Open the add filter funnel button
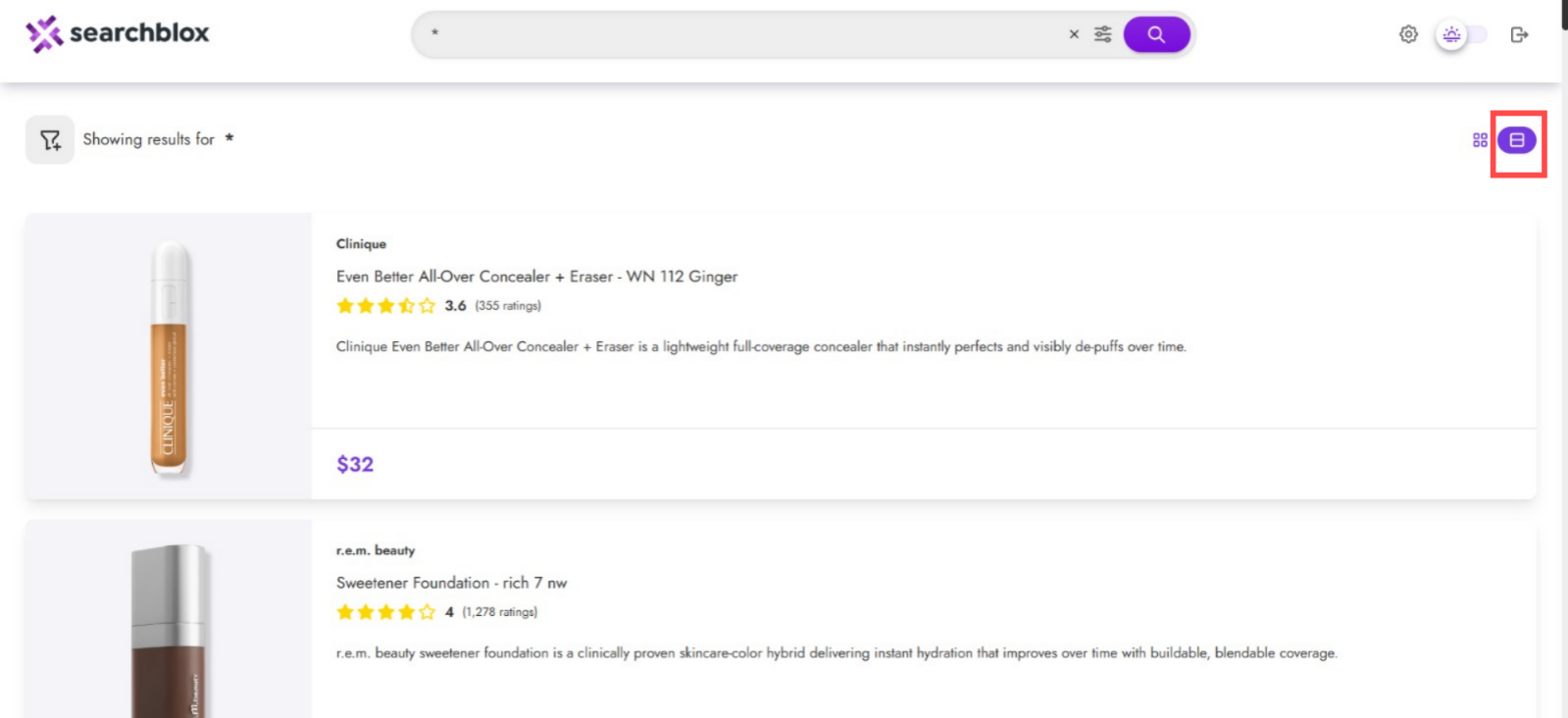Viewport: 1568px width, 718px height. click(50, 140)
